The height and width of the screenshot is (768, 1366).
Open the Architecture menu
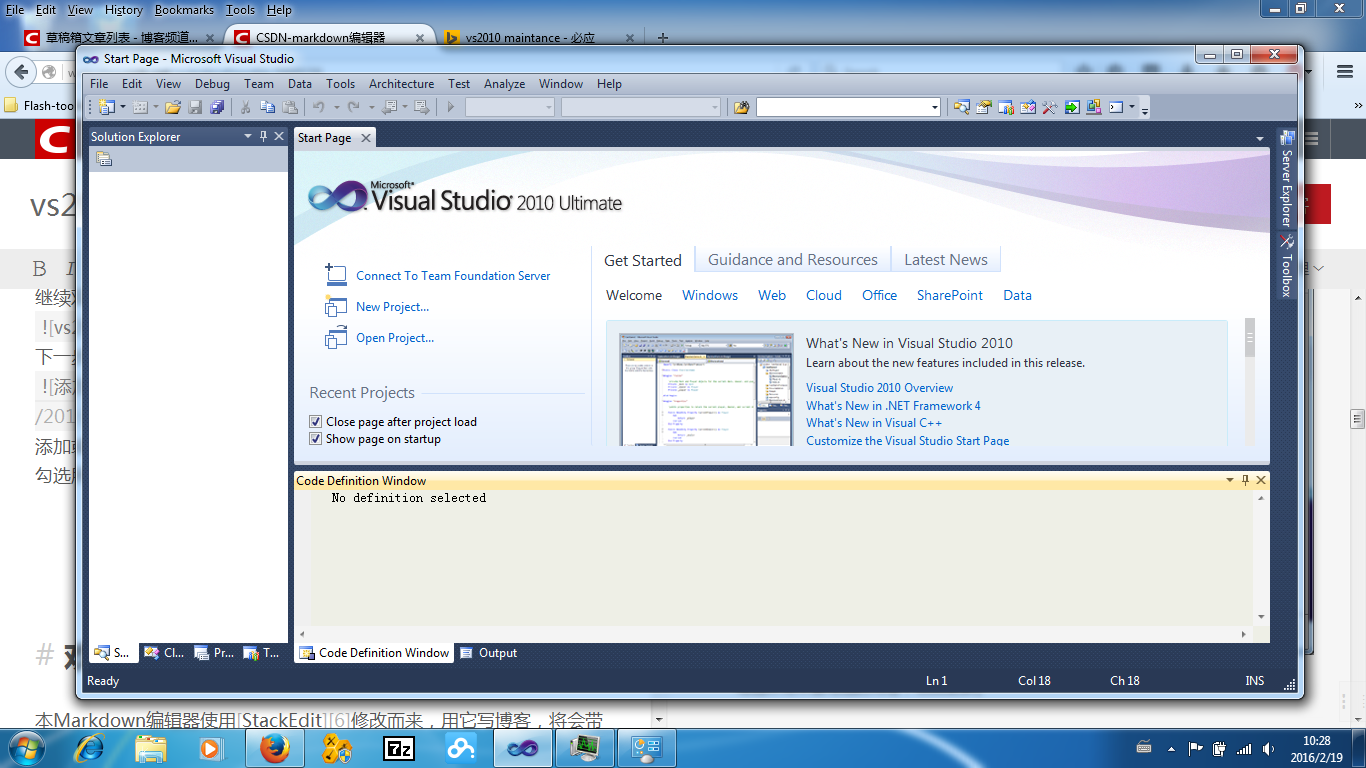coord(401,84)
